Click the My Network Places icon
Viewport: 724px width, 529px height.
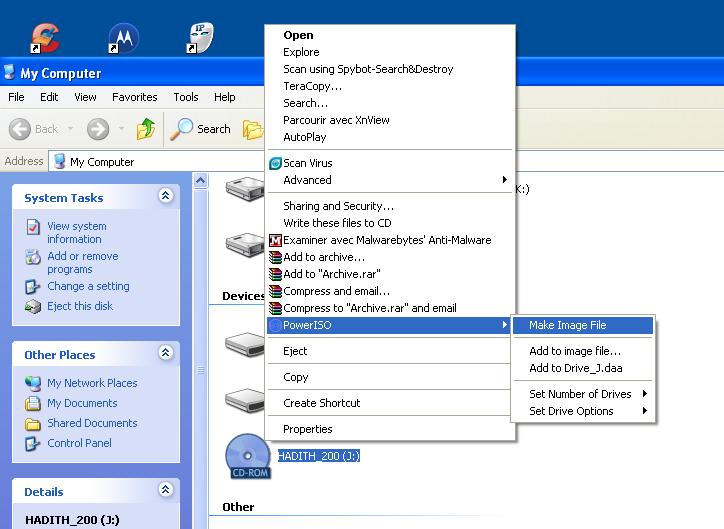point(33,383)
